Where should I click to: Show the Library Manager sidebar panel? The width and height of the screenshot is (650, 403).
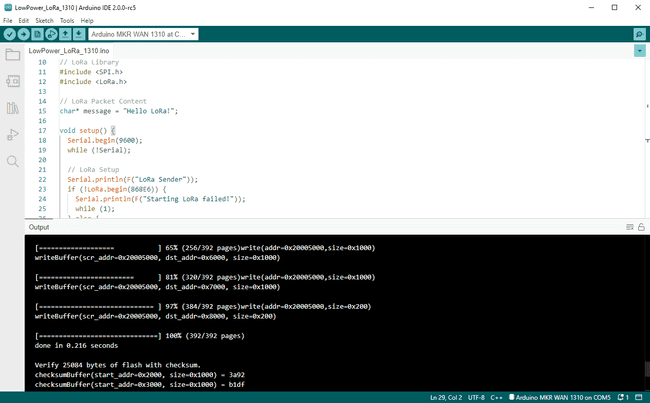(13, 108)
